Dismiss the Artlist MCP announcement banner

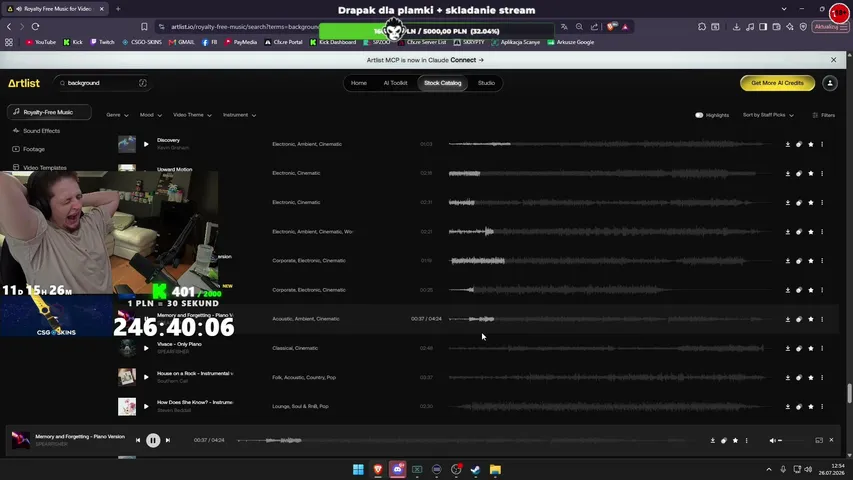(833, 60)
